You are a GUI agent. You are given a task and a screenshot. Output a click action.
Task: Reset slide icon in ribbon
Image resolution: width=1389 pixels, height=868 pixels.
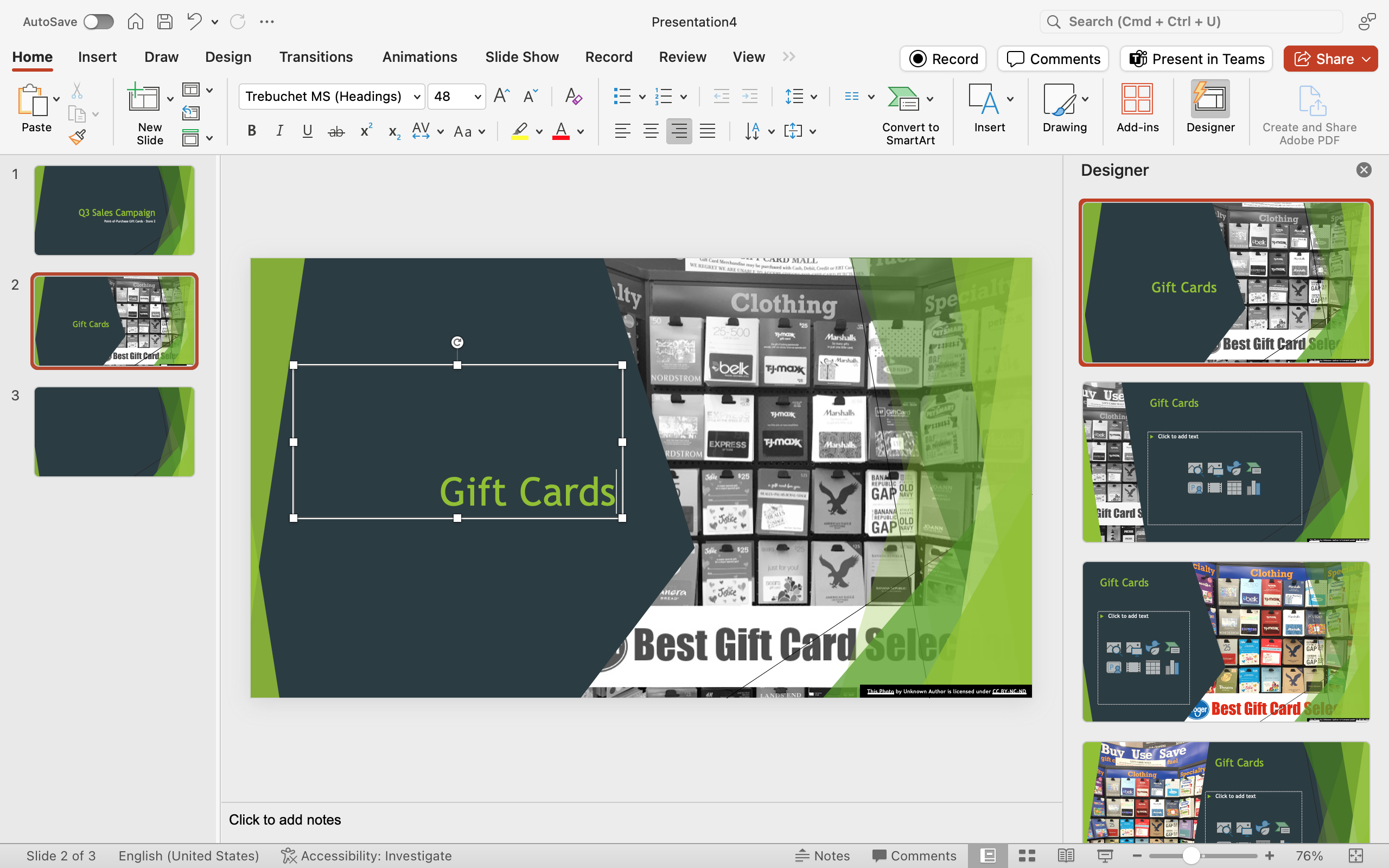click(191, 114)
